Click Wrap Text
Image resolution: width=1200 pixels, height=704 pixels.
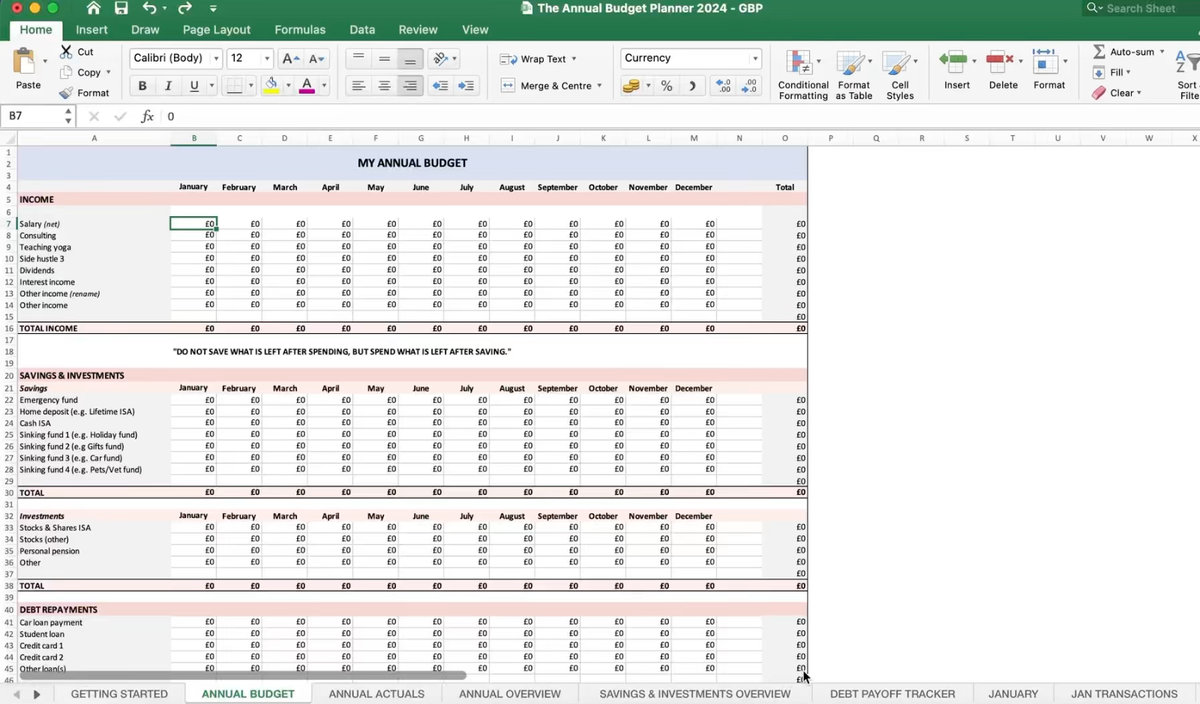click(538, 59)
